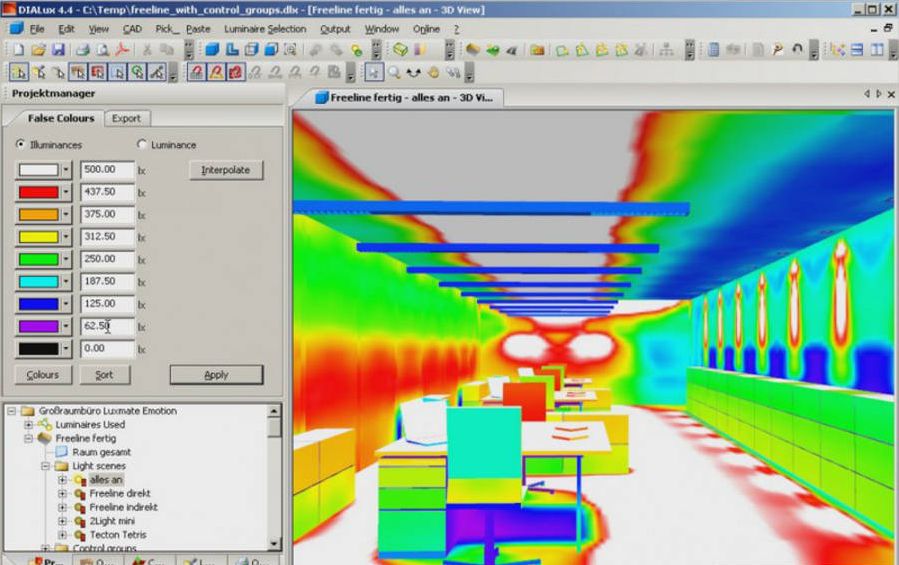Image resolution: width=899 pixels, height=565 pixels.
Task: Click the Save disk icon in toolbar
Action: [x=58, y=49]
